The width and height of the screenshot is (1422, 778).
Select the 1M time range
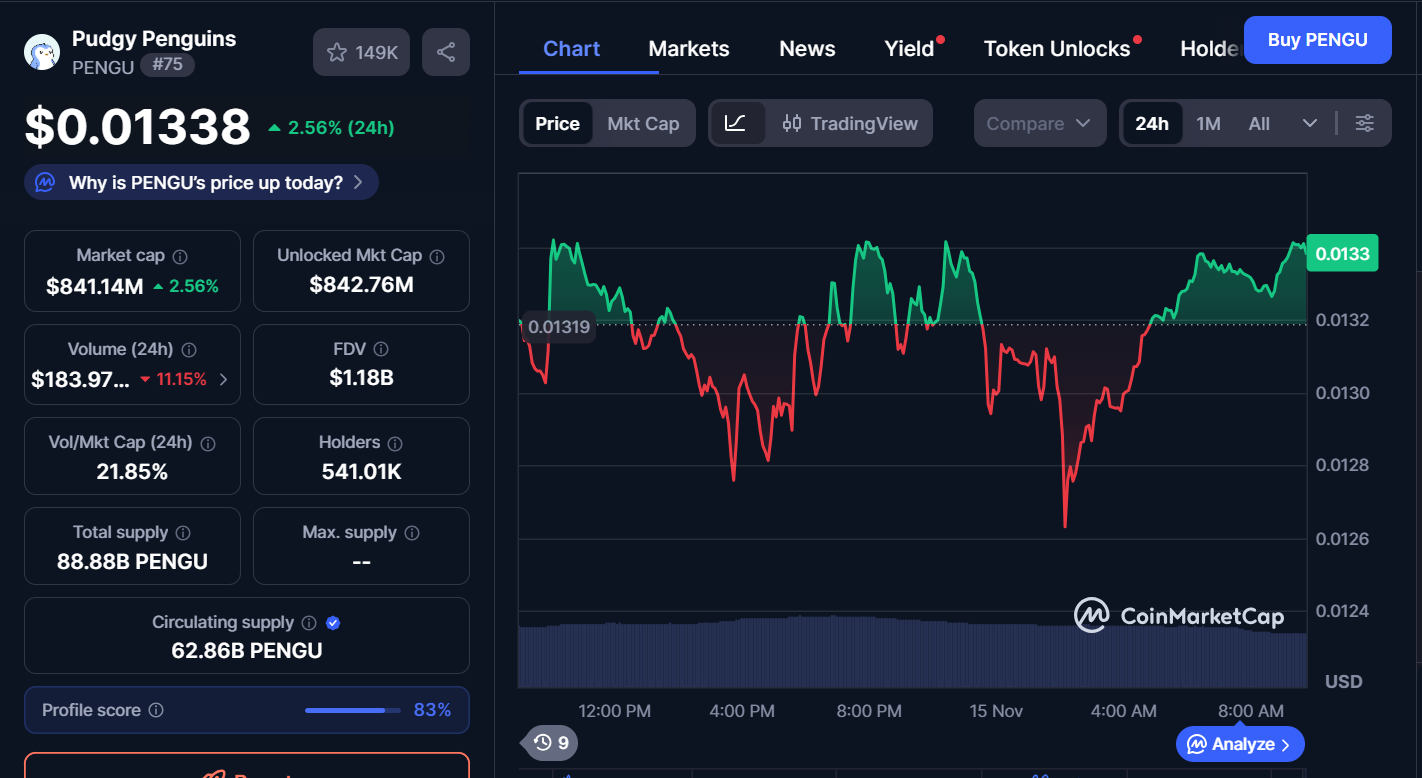(x=1208, y=122)
